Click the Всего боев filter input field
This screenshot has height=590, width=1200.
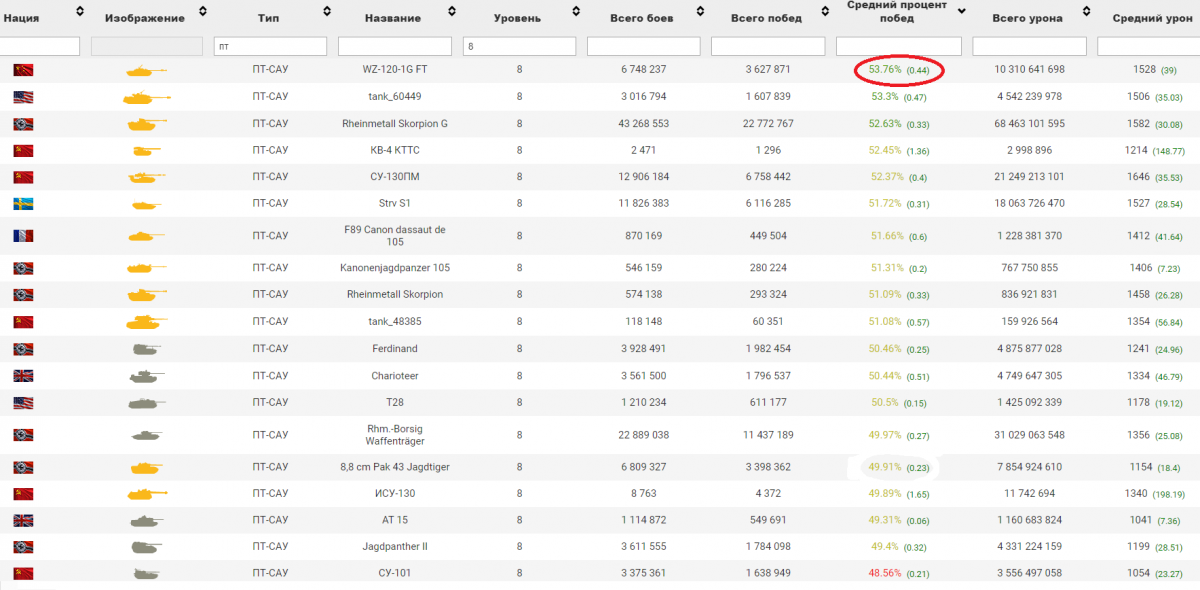click(643, 46)
